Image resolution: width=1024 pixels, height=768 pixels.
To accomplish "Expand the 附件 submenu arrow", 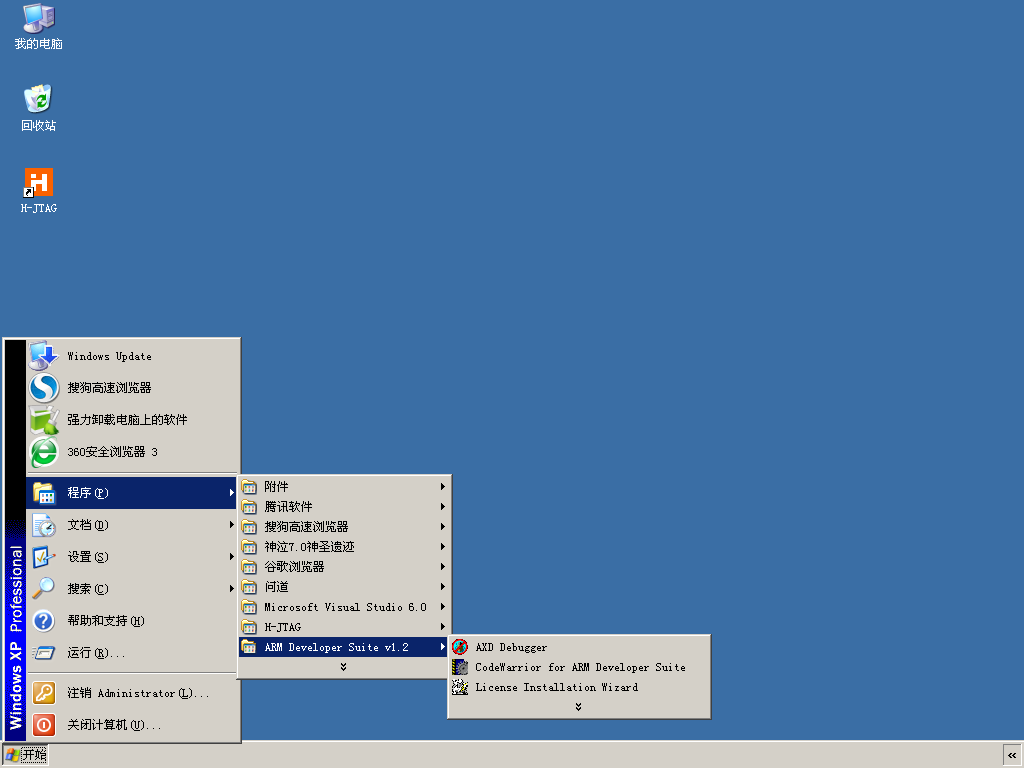I will click(x=442, y=487).
